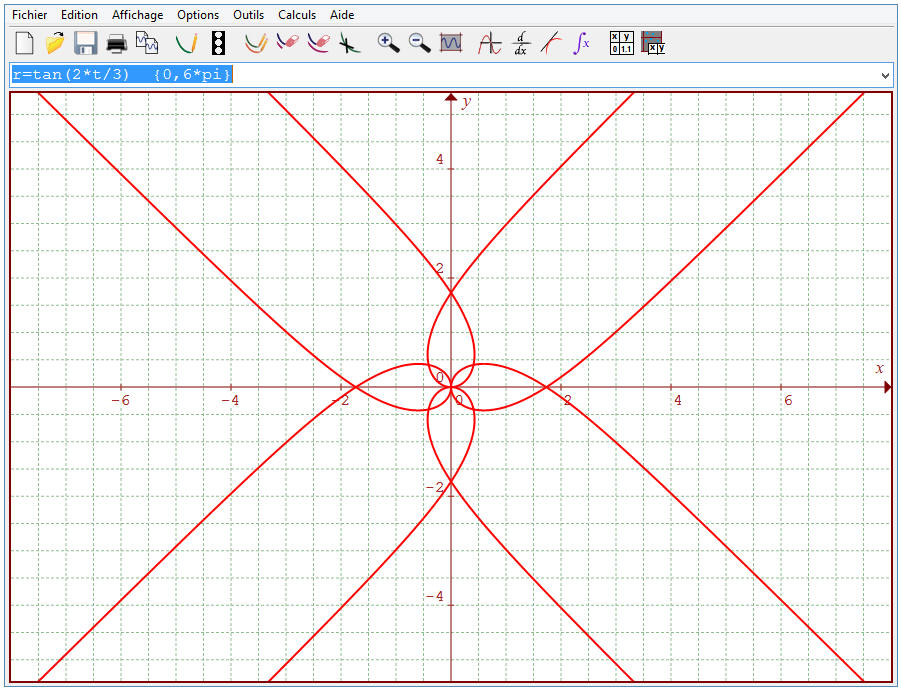Viewport: 901px width, 691px height.
Task: Zoom in with the plus magnifier
Action: 388,43
